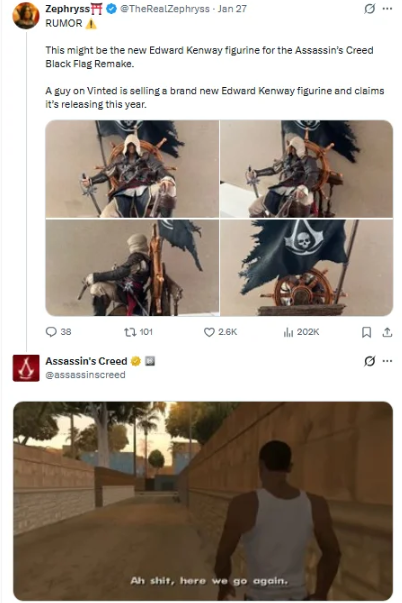This screenshot has width=402, height=603.
Task: Open more options menu on Zephryss tweet
Action: [x=387, y=8]
